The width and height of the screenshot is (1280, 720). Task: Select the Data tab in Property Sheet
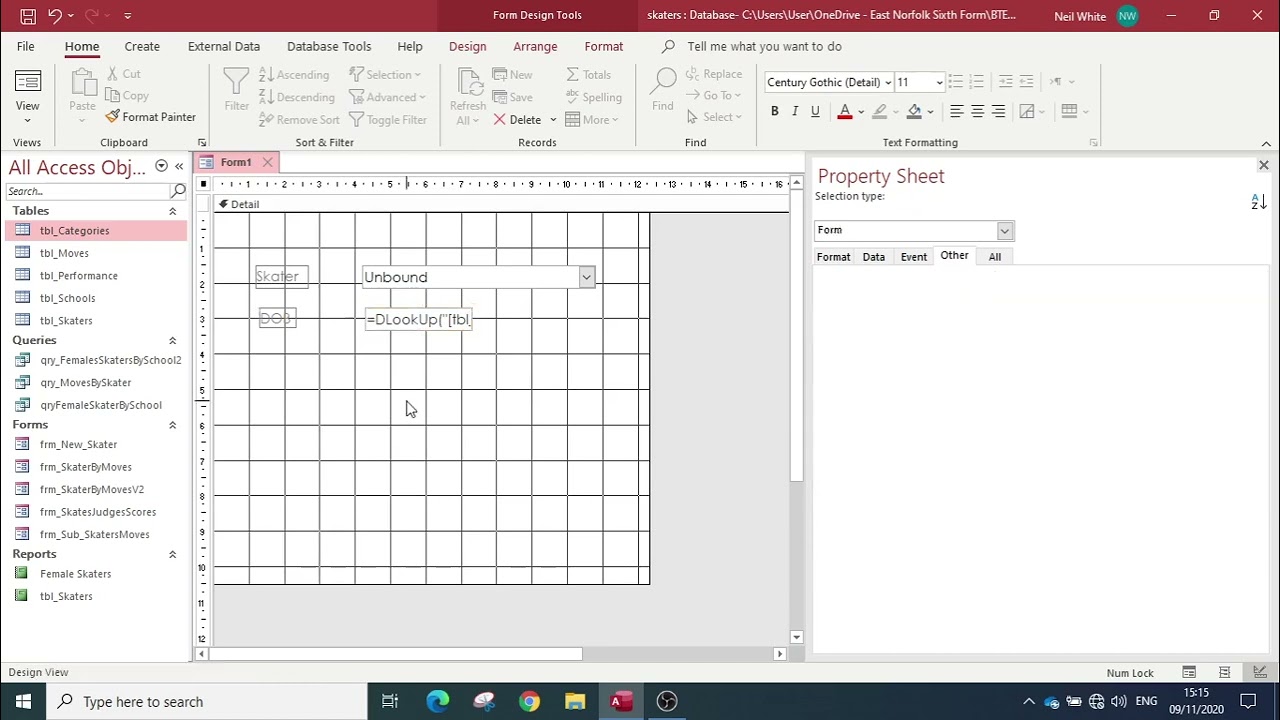tap(874, 257)
